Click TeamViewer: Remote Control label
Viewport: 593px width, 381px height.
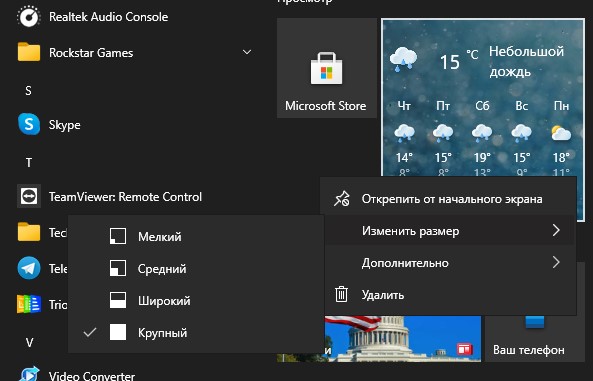pos(126,197)
